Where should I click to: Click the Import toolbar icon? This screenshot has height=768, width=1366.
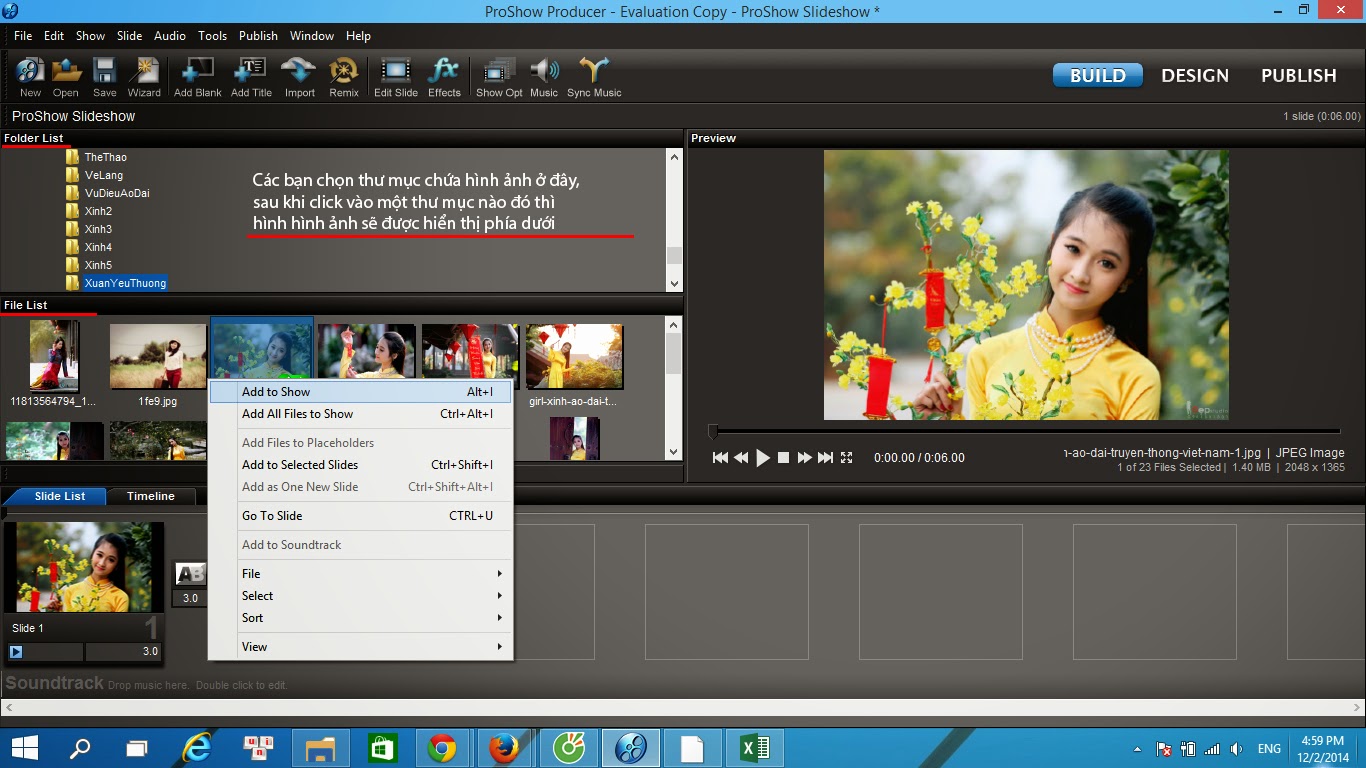point(299,76)
